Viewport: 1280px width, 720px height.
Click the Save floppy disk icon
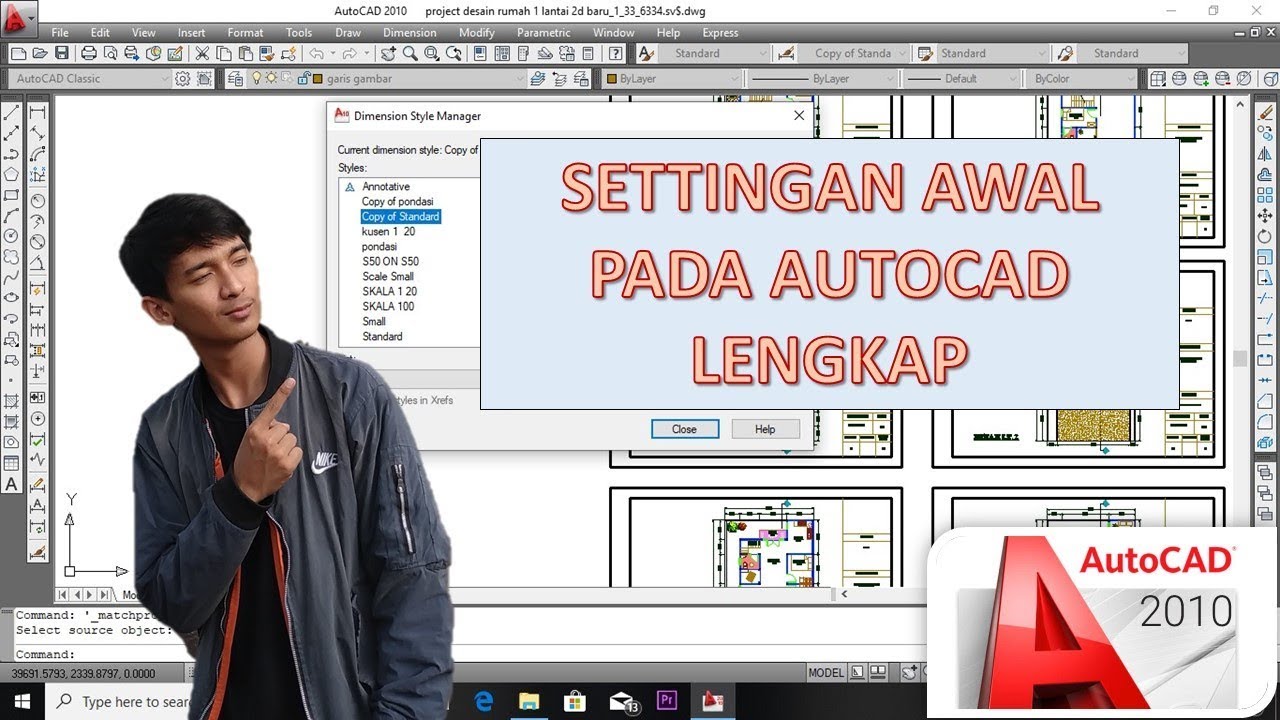tap(62, 53)
